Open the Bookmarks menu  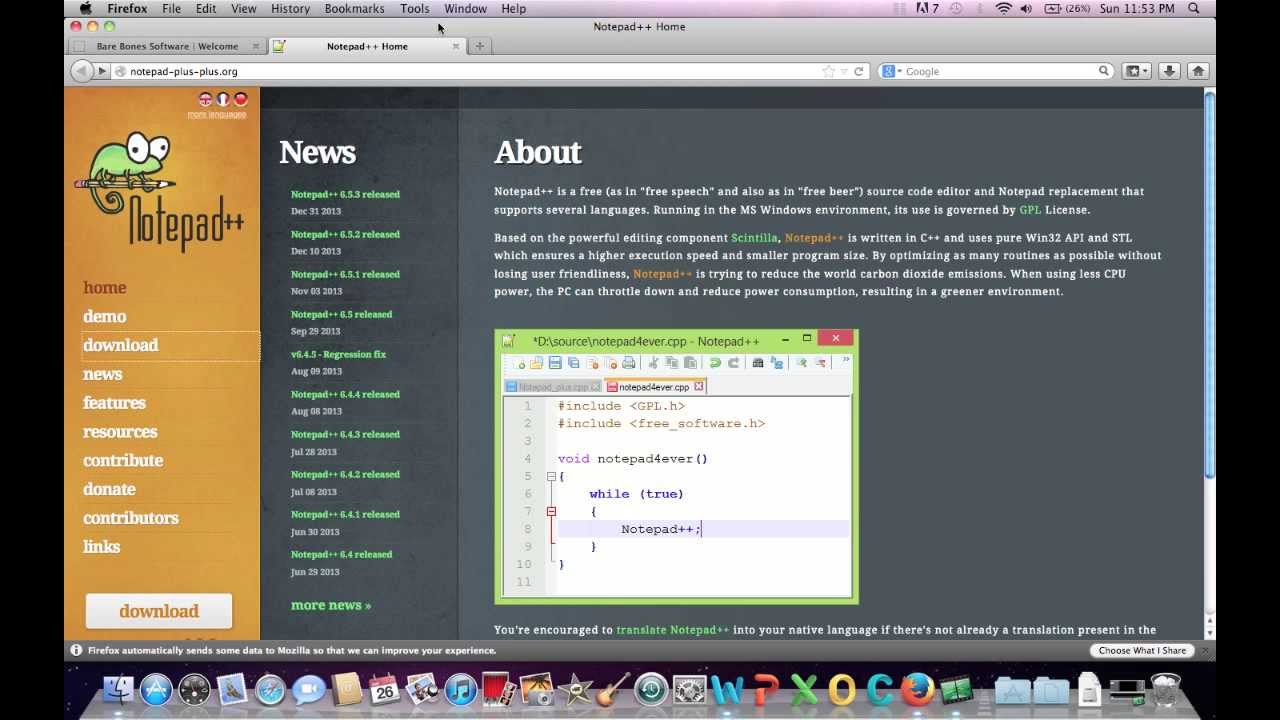[x=354, y=8]
